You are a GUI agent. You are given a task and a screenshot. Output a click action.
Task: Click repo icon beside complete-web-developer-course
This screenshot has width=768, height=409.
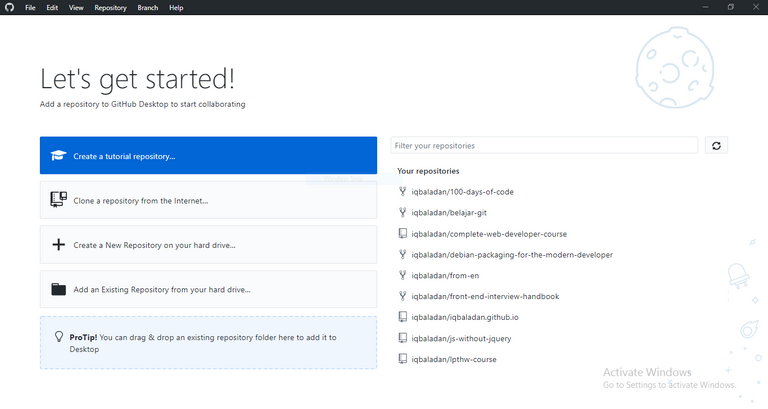(x=403, y=233)
